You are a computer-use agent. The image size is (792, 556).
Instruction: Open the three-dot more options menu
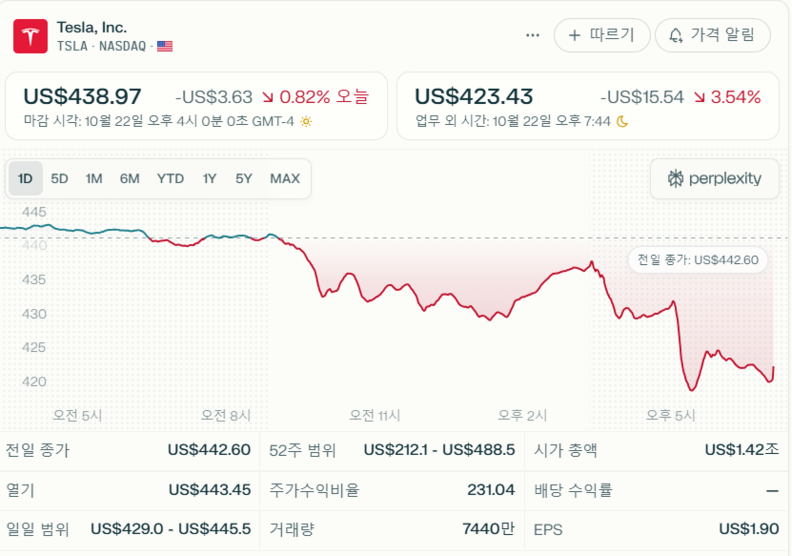(x=532, y=35)
